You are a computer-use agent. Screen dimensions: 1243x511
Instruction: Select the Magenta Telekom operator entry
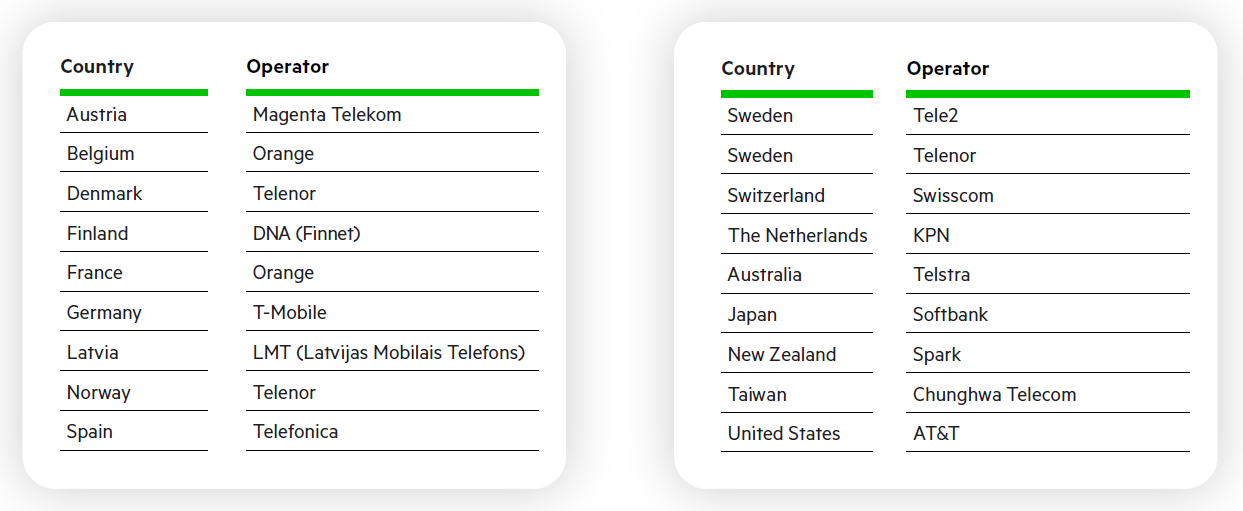[327, 115]
